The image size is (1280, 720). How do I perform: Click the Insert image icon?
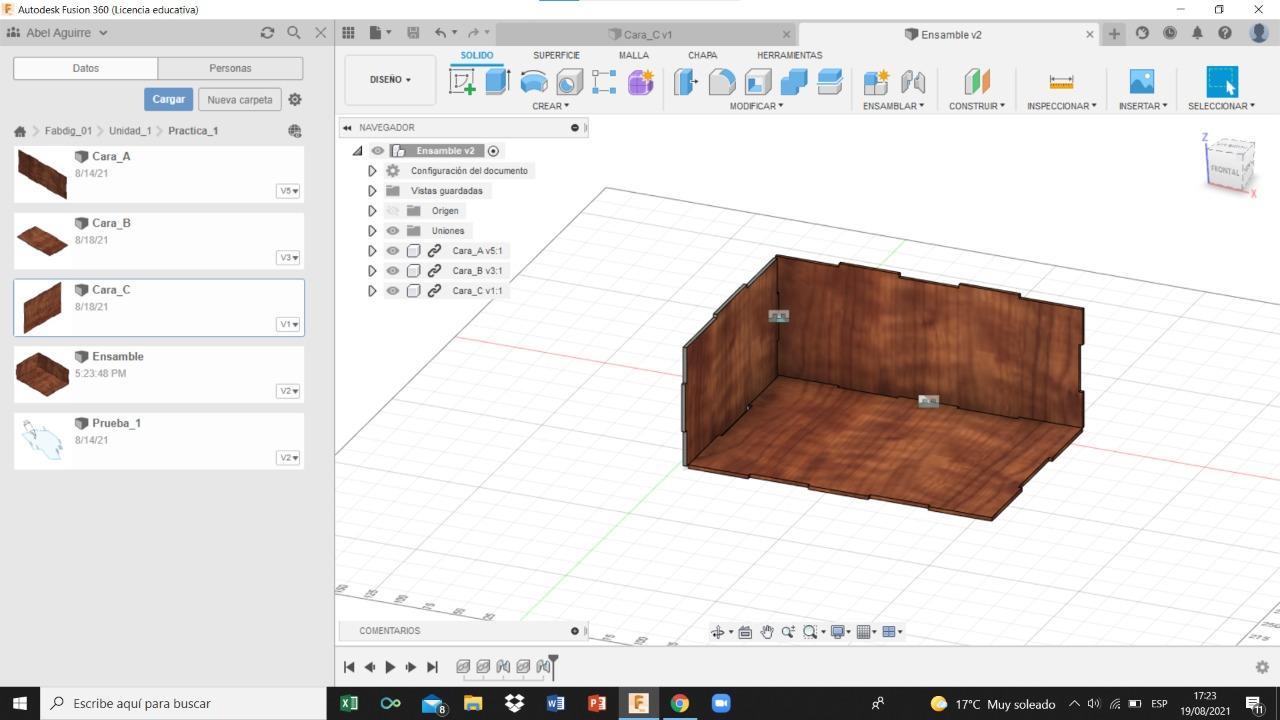click(1141, 82)
